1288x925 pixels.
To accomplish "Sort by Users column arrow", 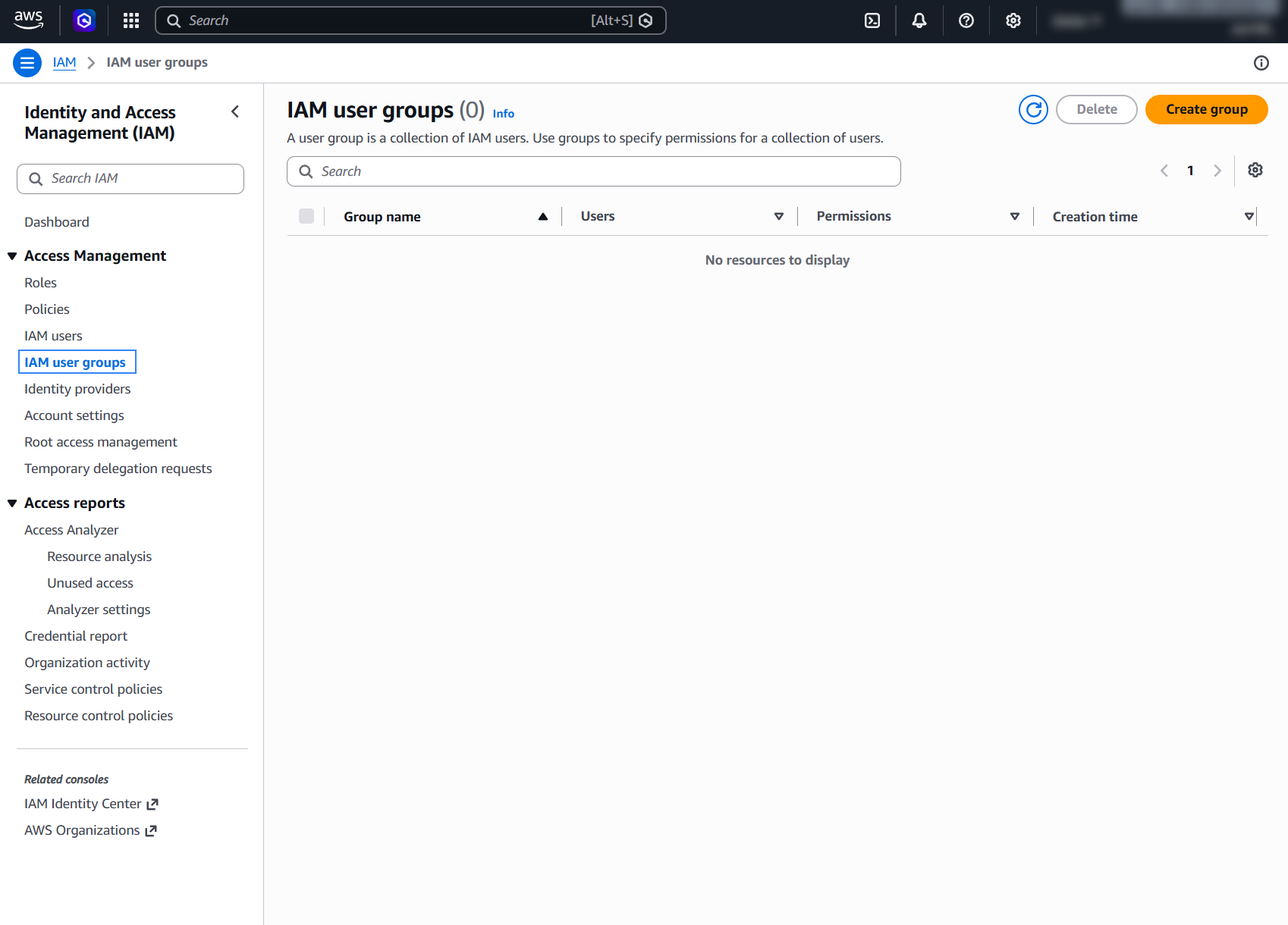I will (779, 217).
